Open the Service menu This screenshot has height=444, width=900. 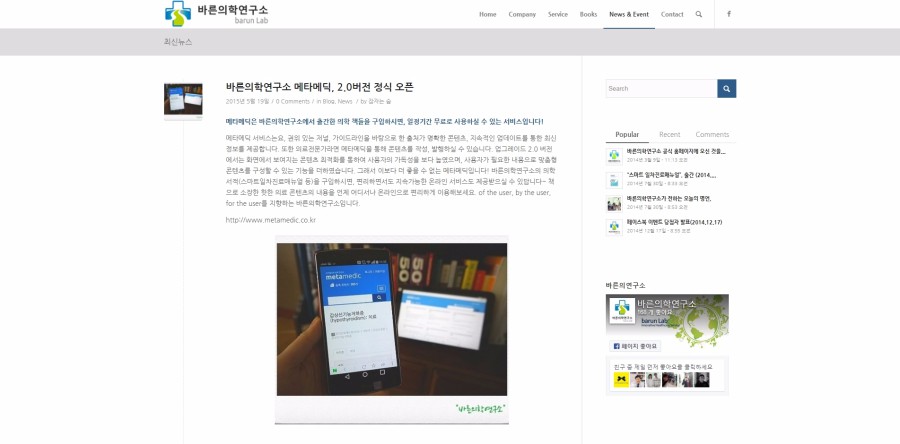pos(558,14)
